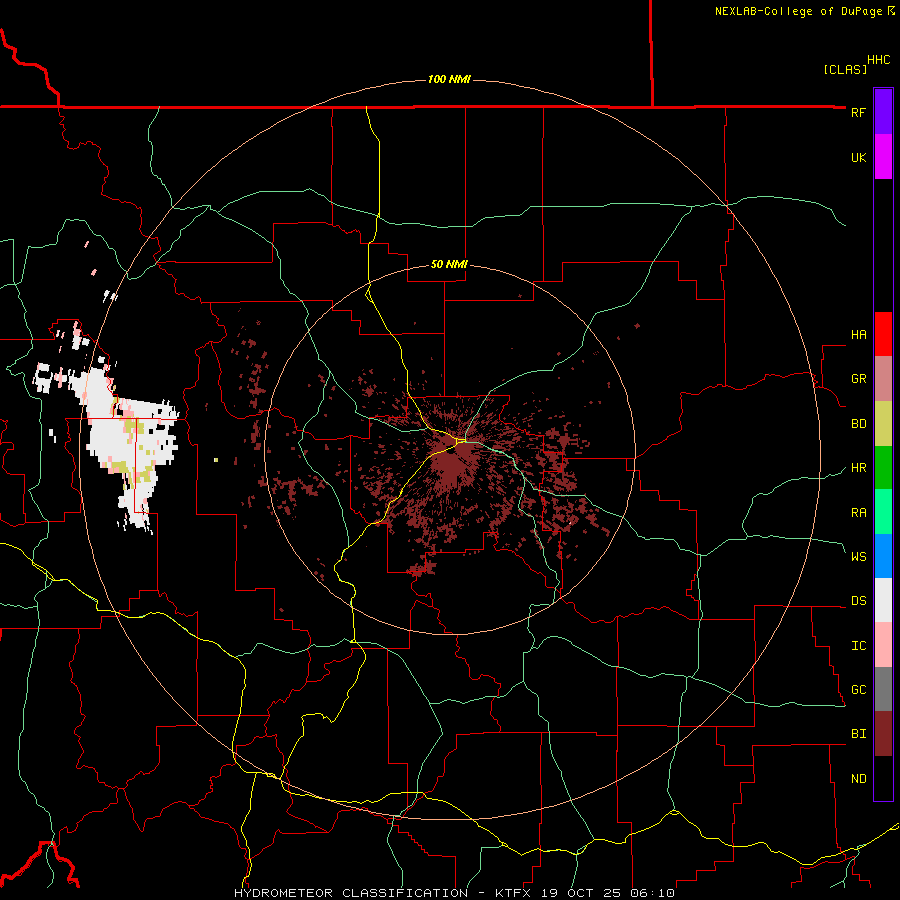The height and width of the screenshot is (900, 900).
Task: Click the red HA legend swatch
Action: pos(883,334)
